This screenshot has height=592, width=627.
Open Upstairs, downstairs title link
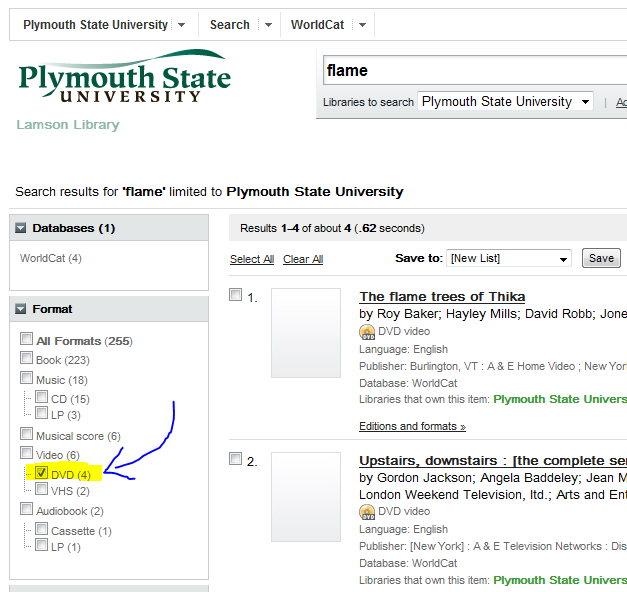tap(493, 461)
